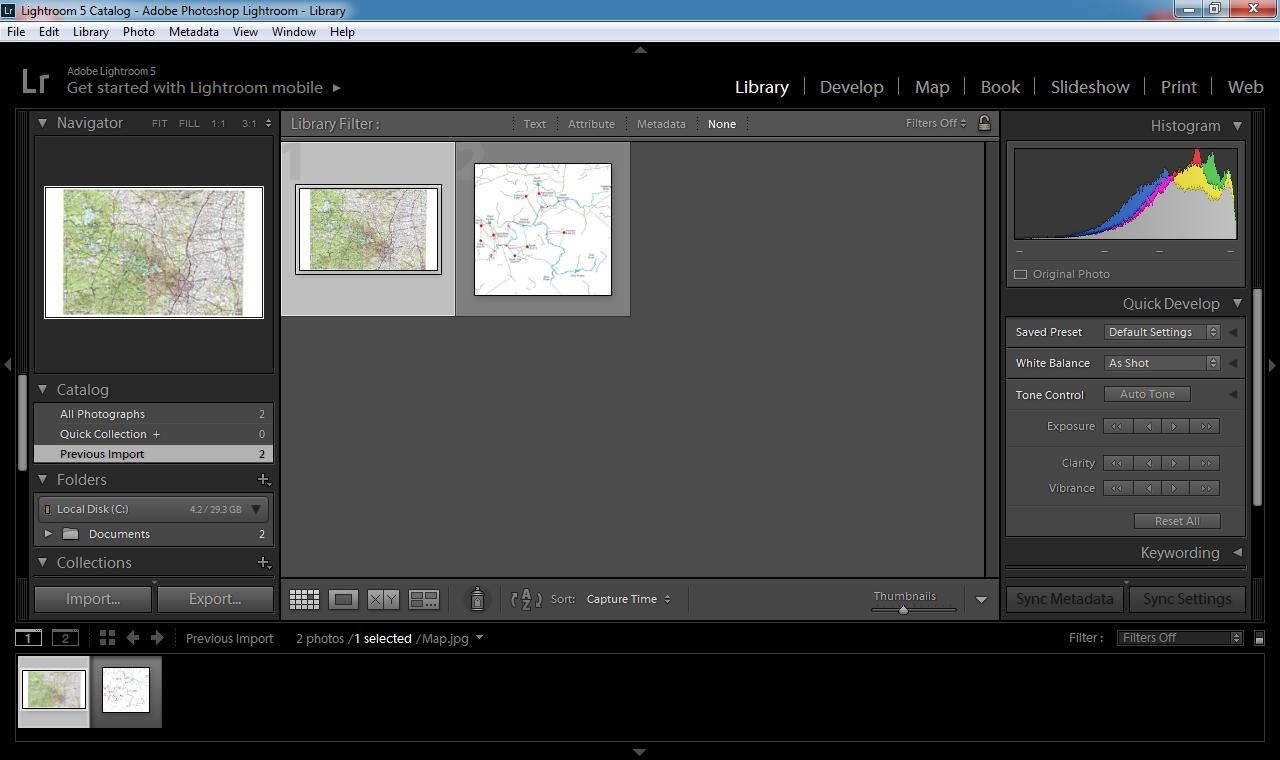
Task: Expand the Documents folder tree
Action: [48, 534]
